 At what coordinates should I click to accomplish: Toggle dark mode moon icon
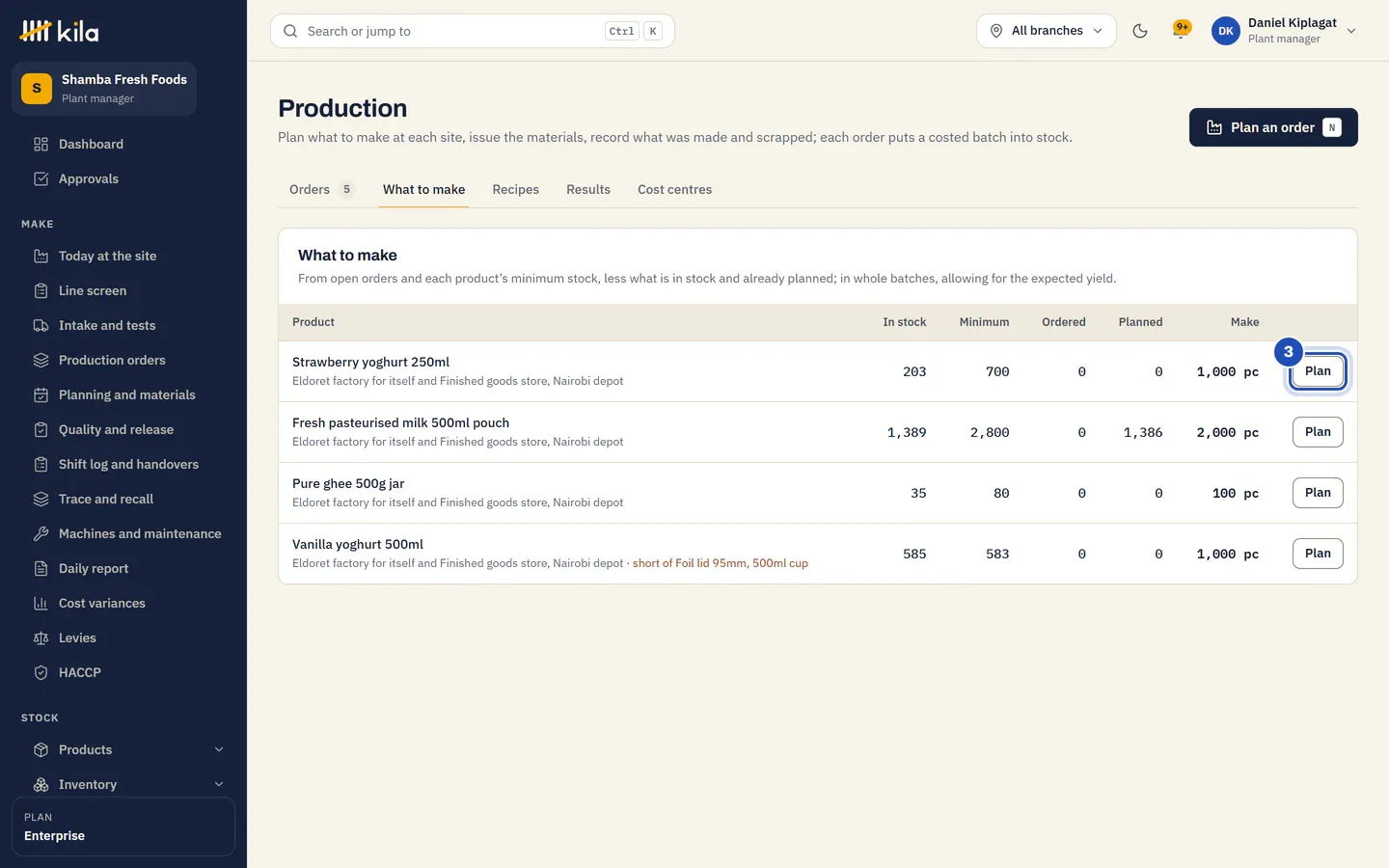pyautogui.click(x=1140, y=31)
